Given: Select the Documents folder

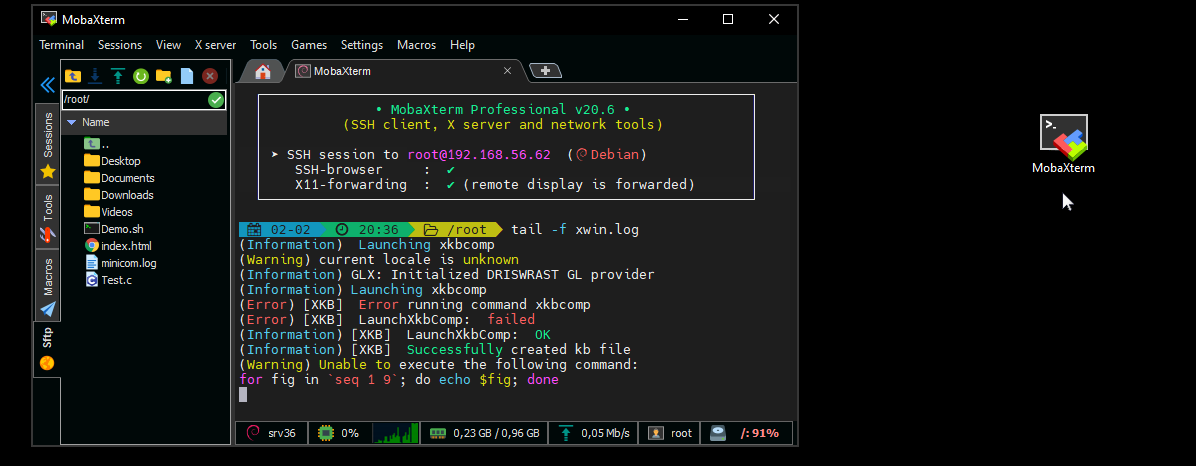Looking at the screenshot, I should click(118, 178).
